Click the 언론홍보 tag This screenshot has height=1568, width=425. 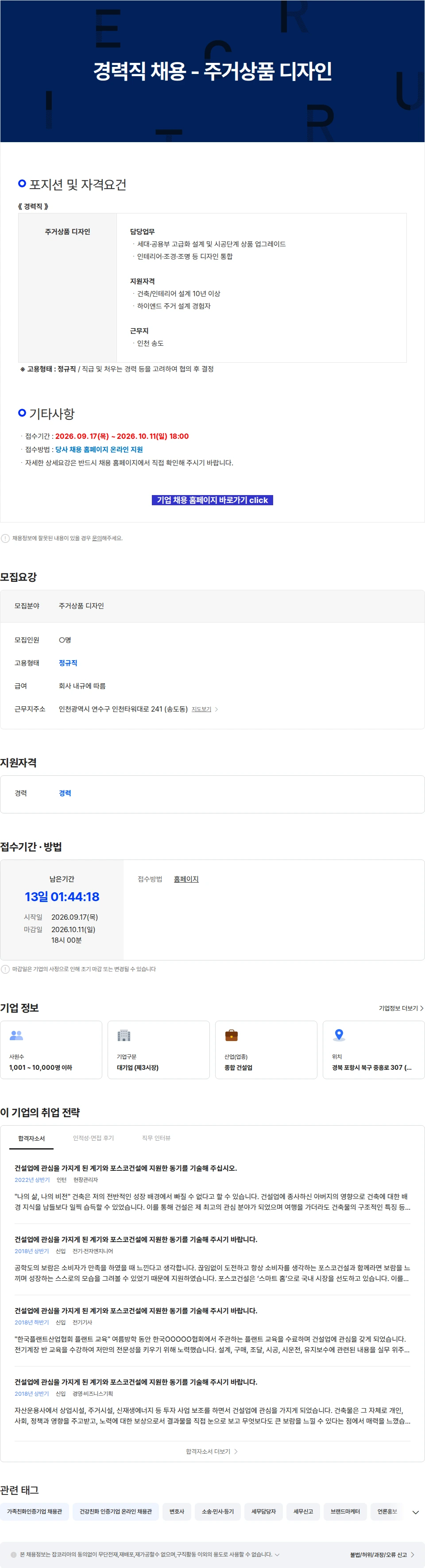tap(386, 1511)
